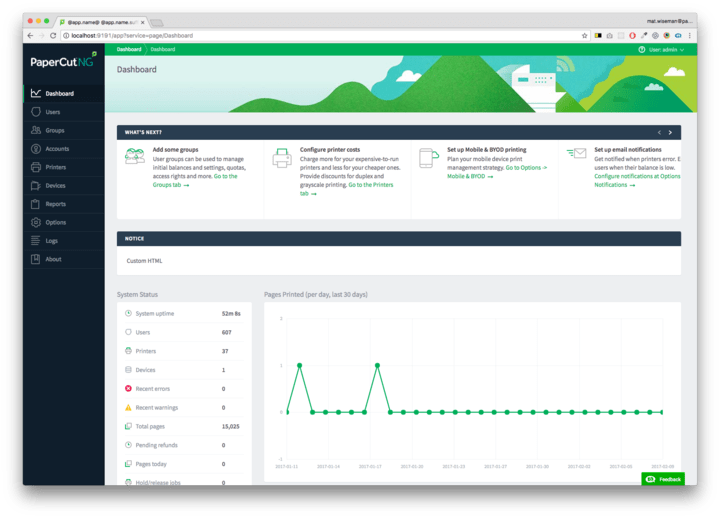Click the Devices status row icon
This screenshot has width=720, height=518.
point(128,370)
